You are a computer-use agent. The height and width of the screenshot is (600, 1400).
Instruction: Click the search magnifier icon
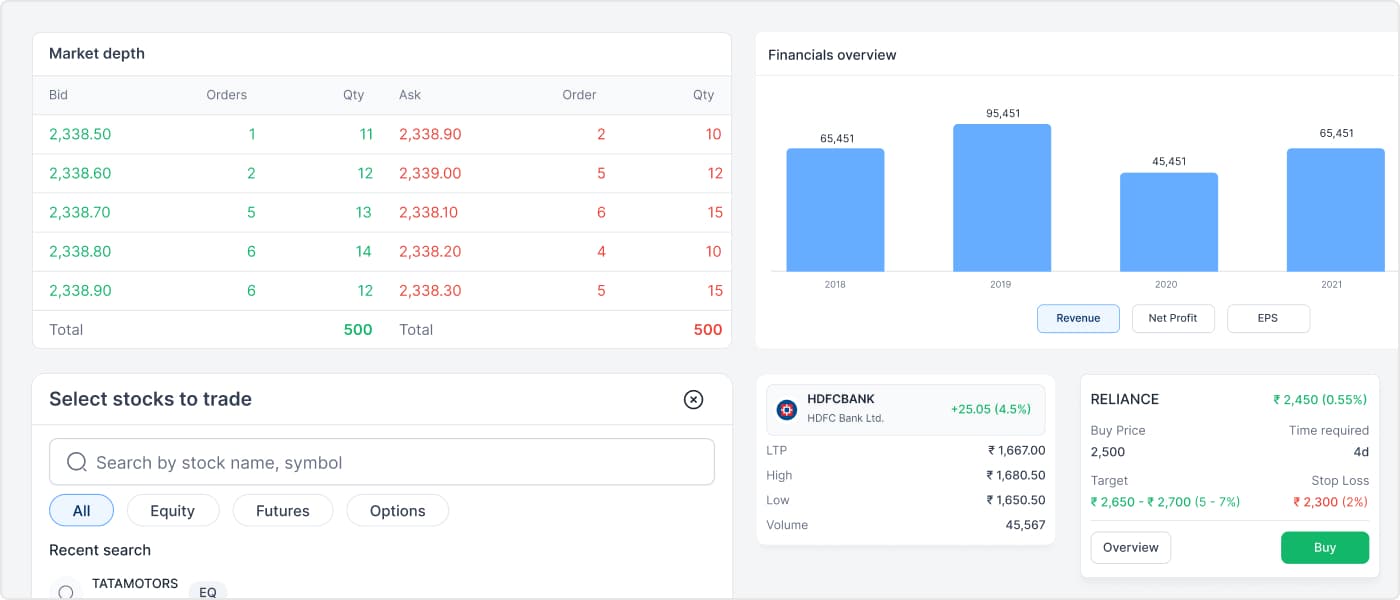(77, 462)
